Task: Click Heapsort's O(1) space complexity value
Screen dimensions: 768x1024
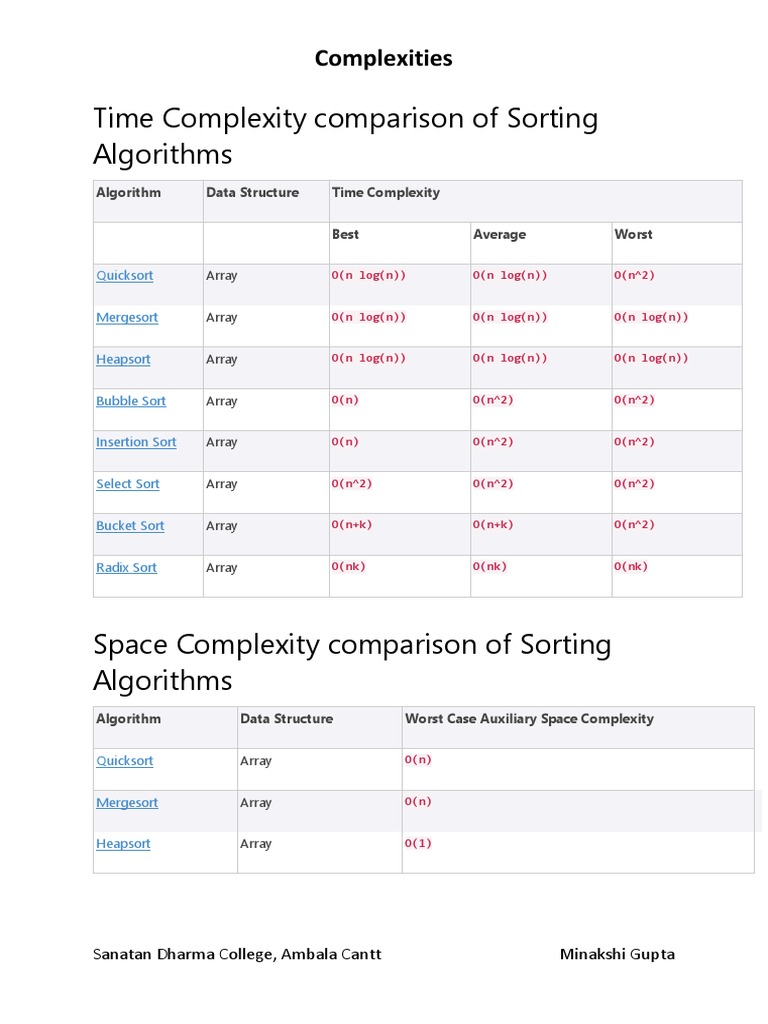Action: 418,844
